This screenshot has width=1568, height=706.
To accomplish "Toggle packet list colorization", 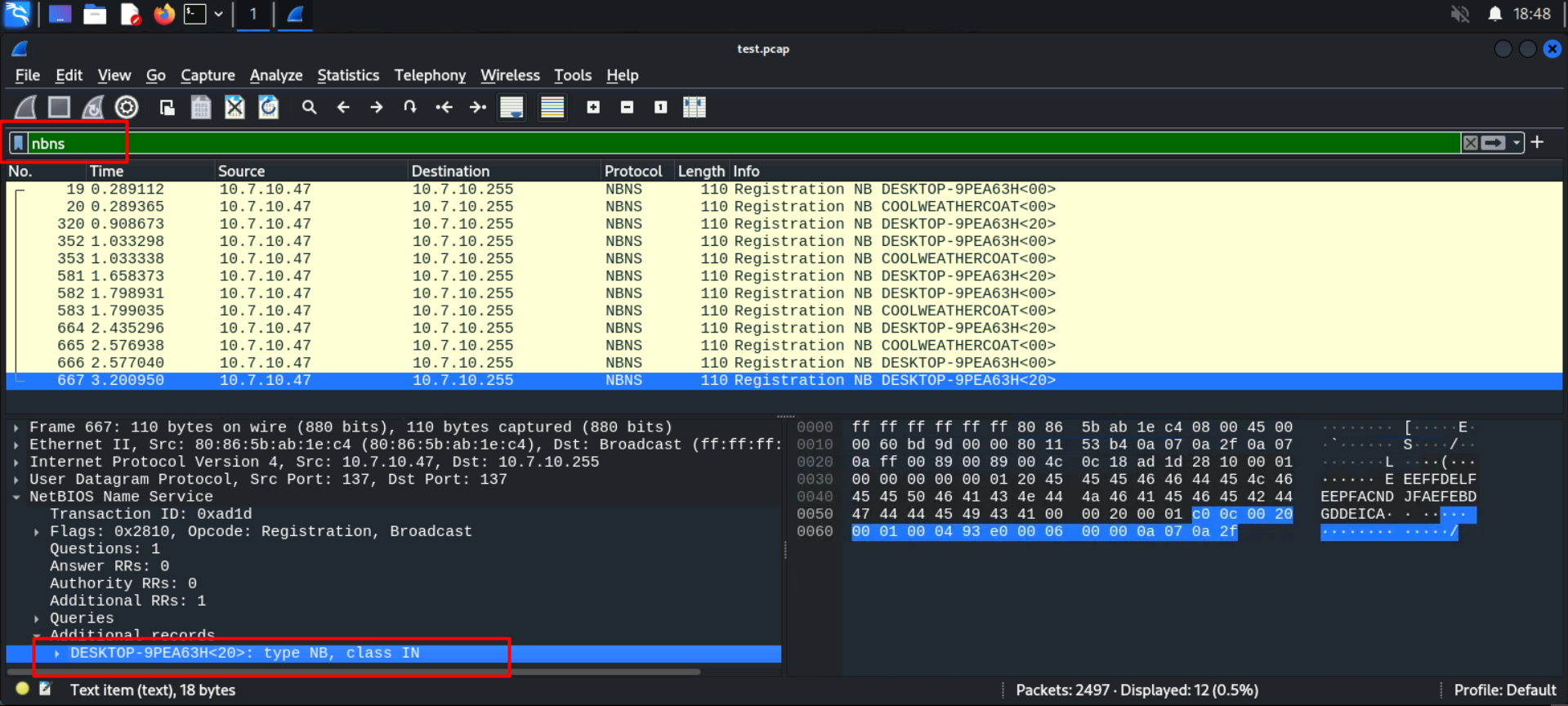I will 552,107.
